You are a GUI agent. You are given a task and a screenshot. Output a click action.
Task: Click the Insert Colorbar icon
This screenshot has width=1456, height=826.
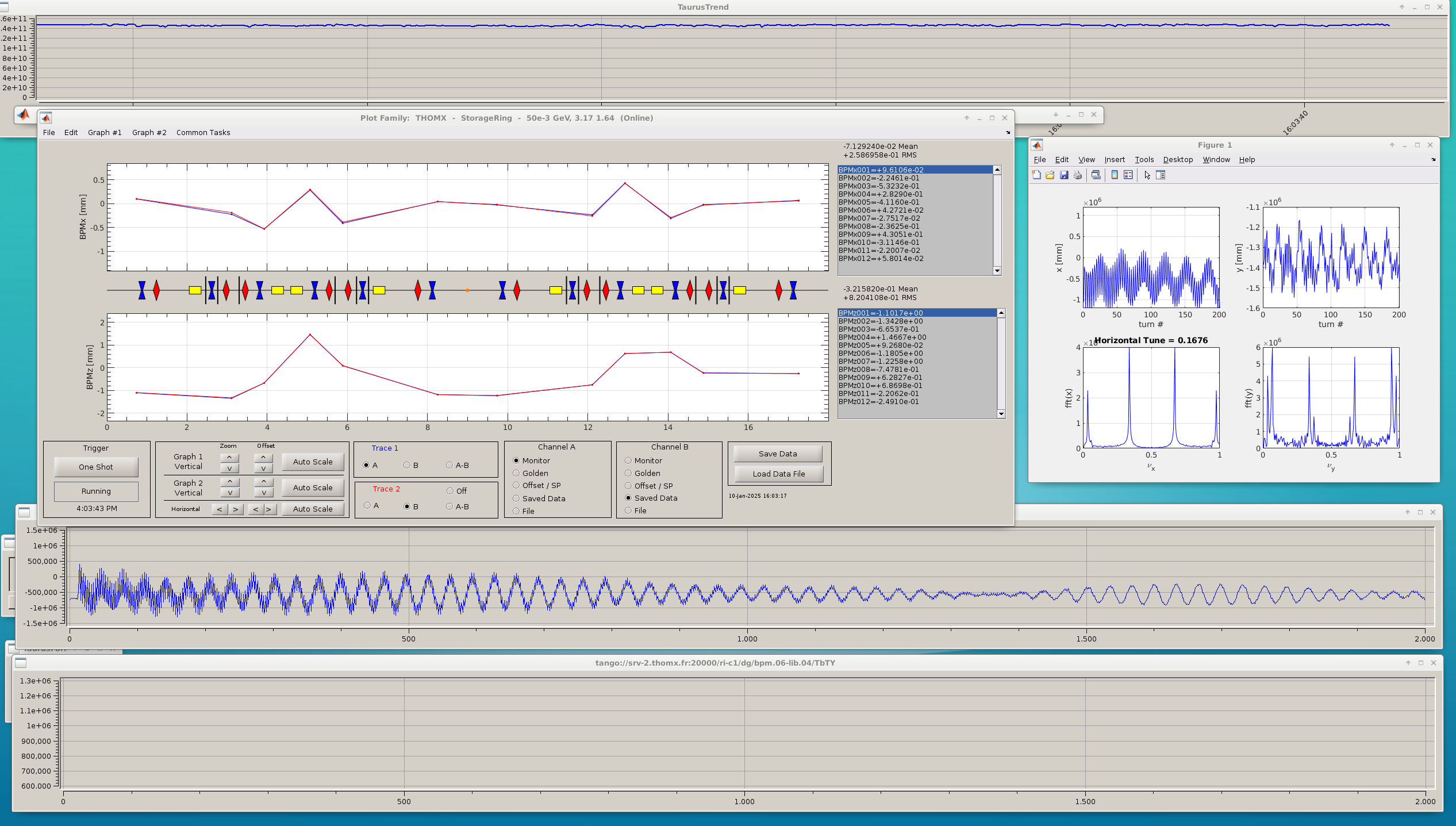point(1114,175)
